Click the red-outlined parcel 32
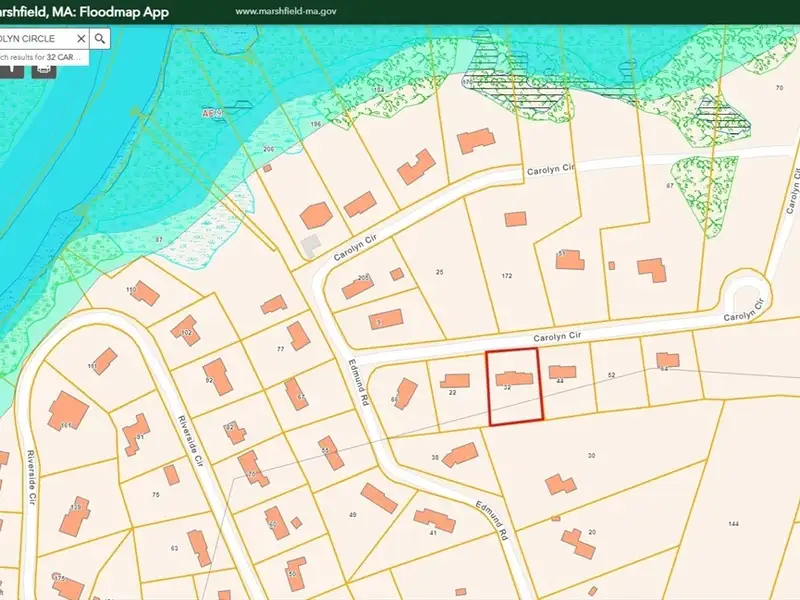This screenshot has width=800, height=600. [514, 400]
